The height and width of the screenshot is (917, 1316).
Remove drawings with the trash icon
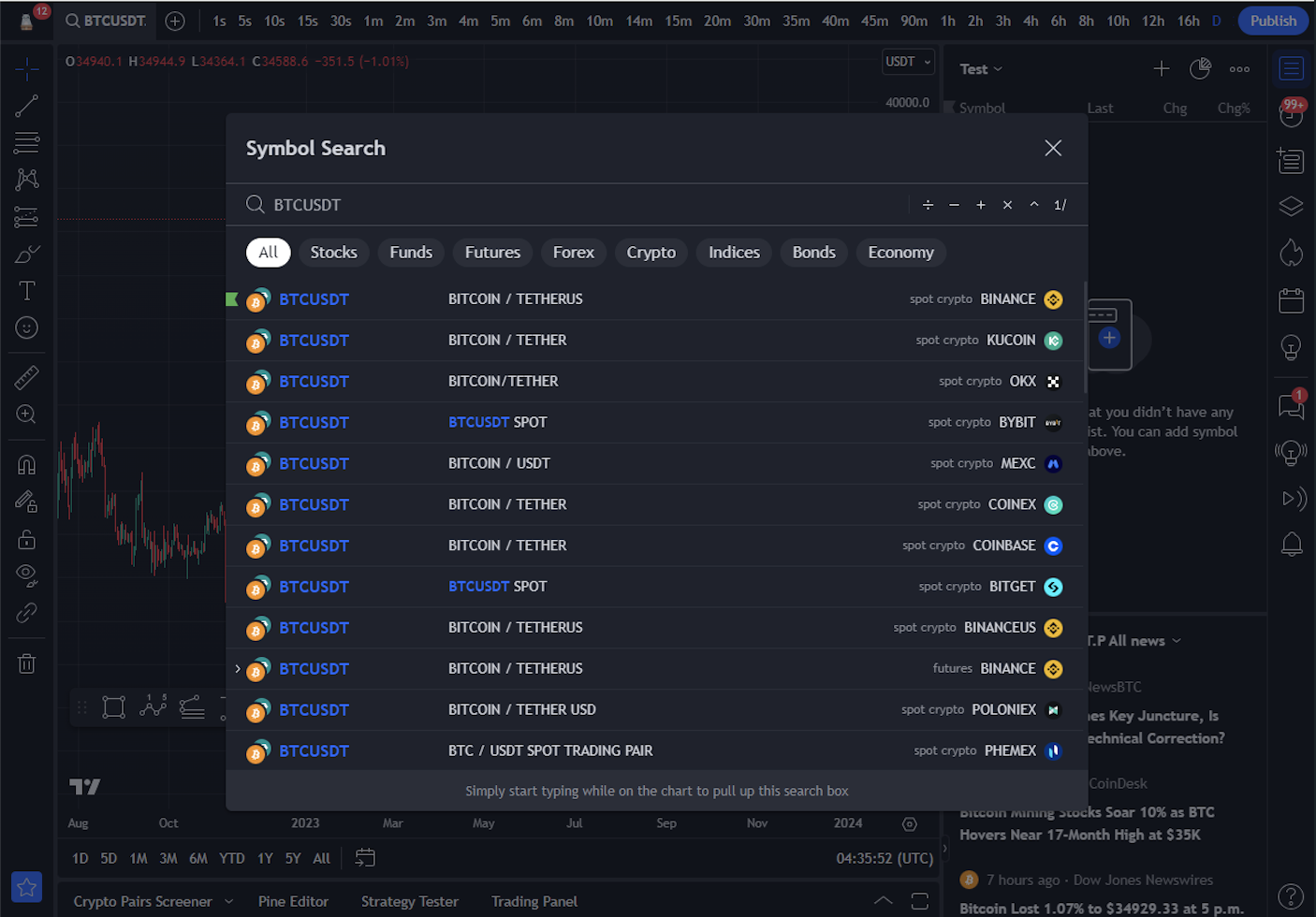tap(26, 663)
